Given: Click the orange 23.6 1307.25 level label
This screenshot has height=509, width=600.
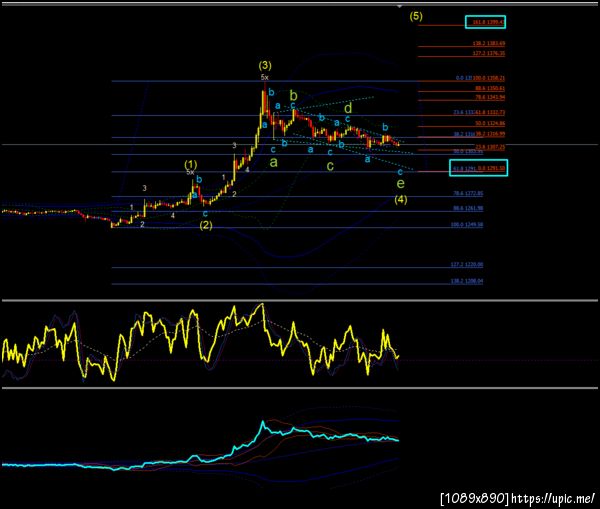Looking at the screenshot, I should pyautogui.click(x=490, y=147).
